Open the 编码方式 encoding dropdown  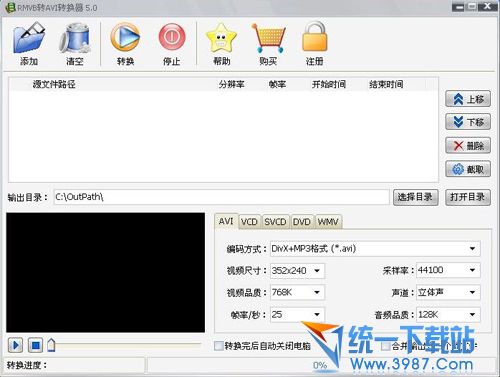pos(375,249)
